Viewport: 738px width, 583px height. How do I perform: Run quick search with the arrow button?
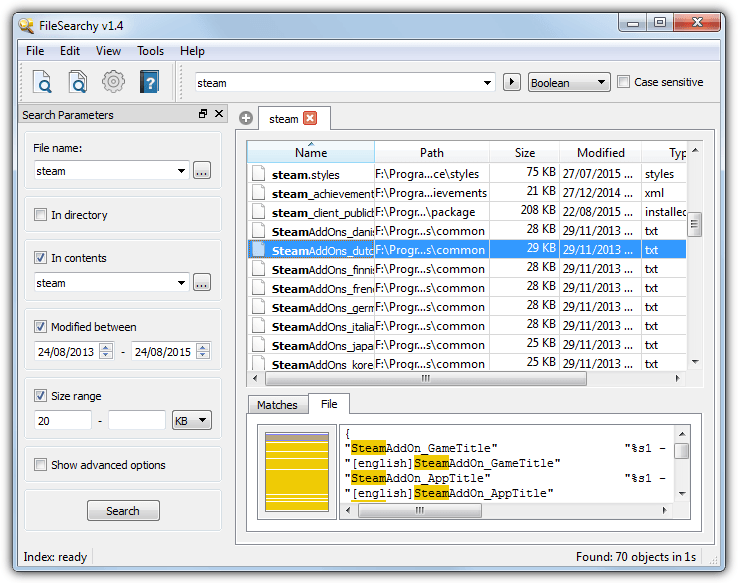pyautogui.click(x=512, y=82)
